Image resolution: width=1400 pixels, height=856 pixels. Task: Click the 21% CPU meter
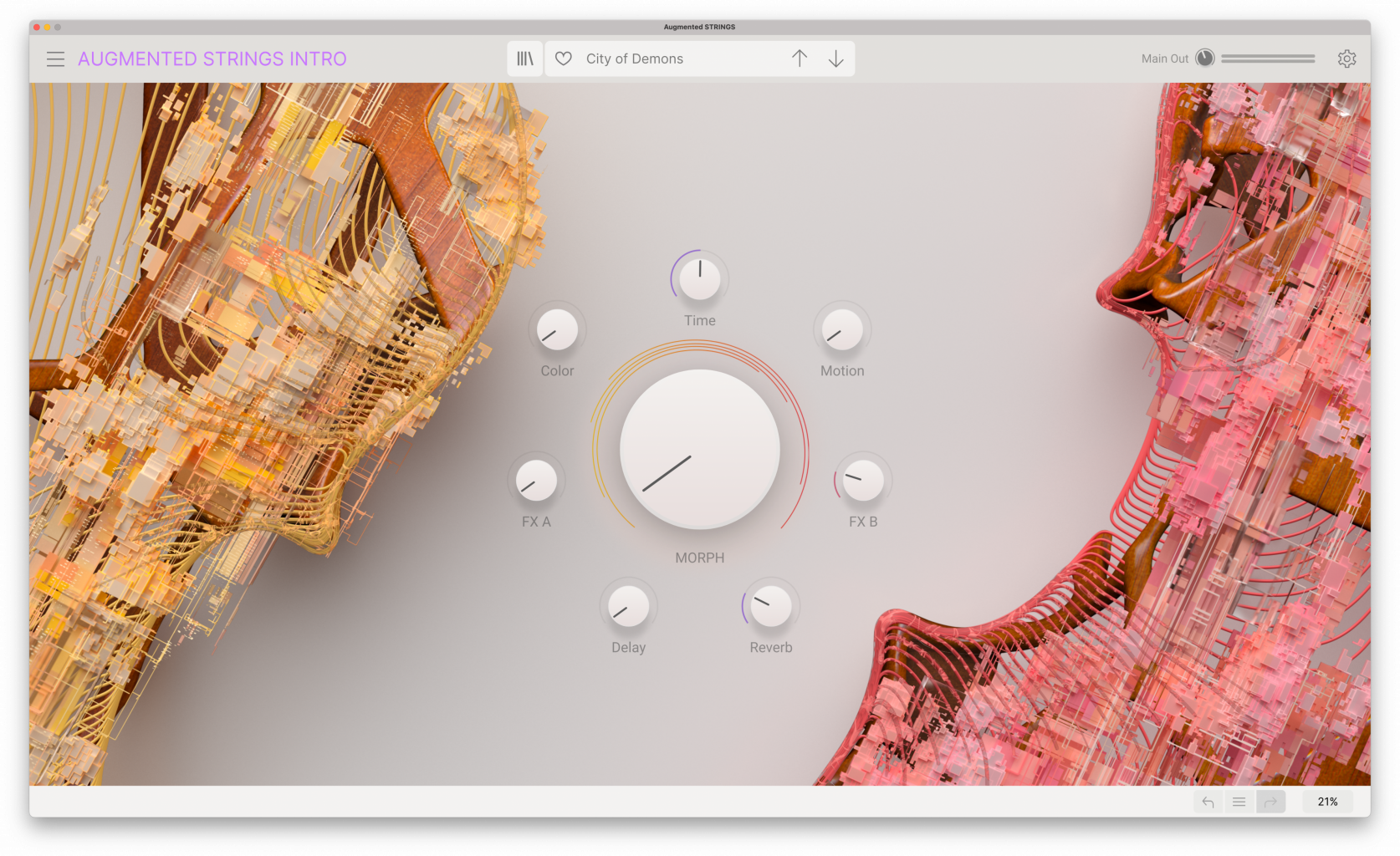click(1328, 801)
